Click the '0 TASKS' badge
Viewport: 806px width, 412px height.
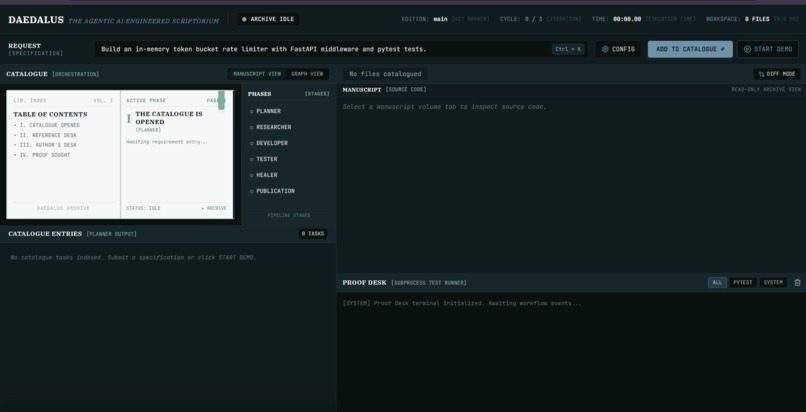click(313, 234)
